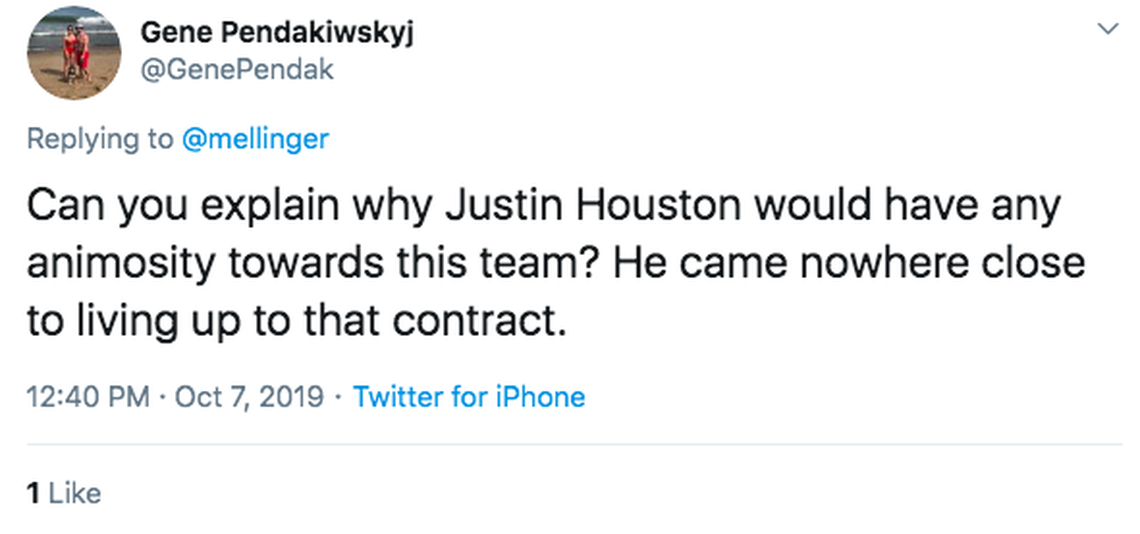The width and height of the screenshot is (1140, 534).
Task: Click the "Replying to" label
Action: point(99,139)
